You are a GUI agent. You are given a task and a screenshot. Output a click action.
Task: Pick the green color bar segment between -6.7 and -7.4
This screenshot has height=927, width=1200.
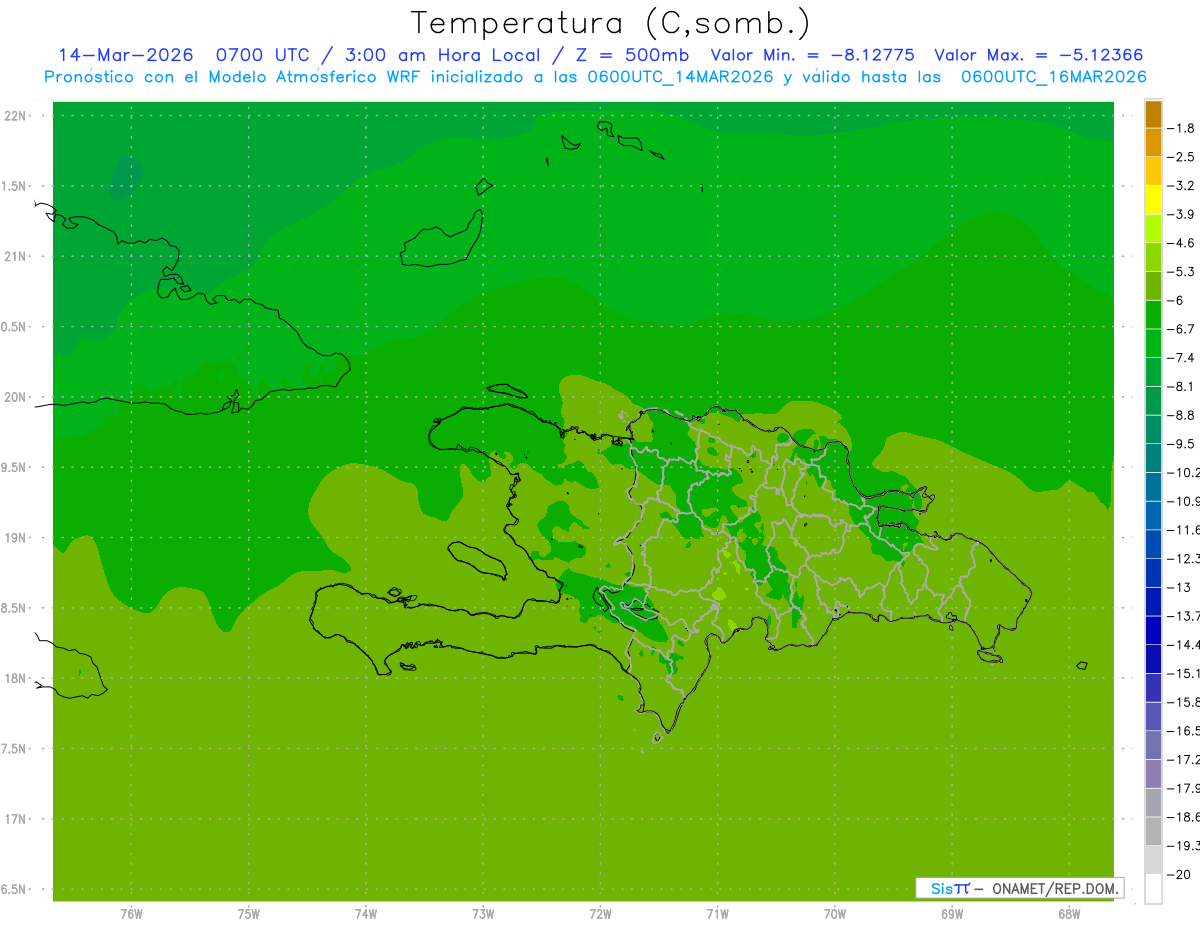pyautogui.click(x=1153, y=343)
